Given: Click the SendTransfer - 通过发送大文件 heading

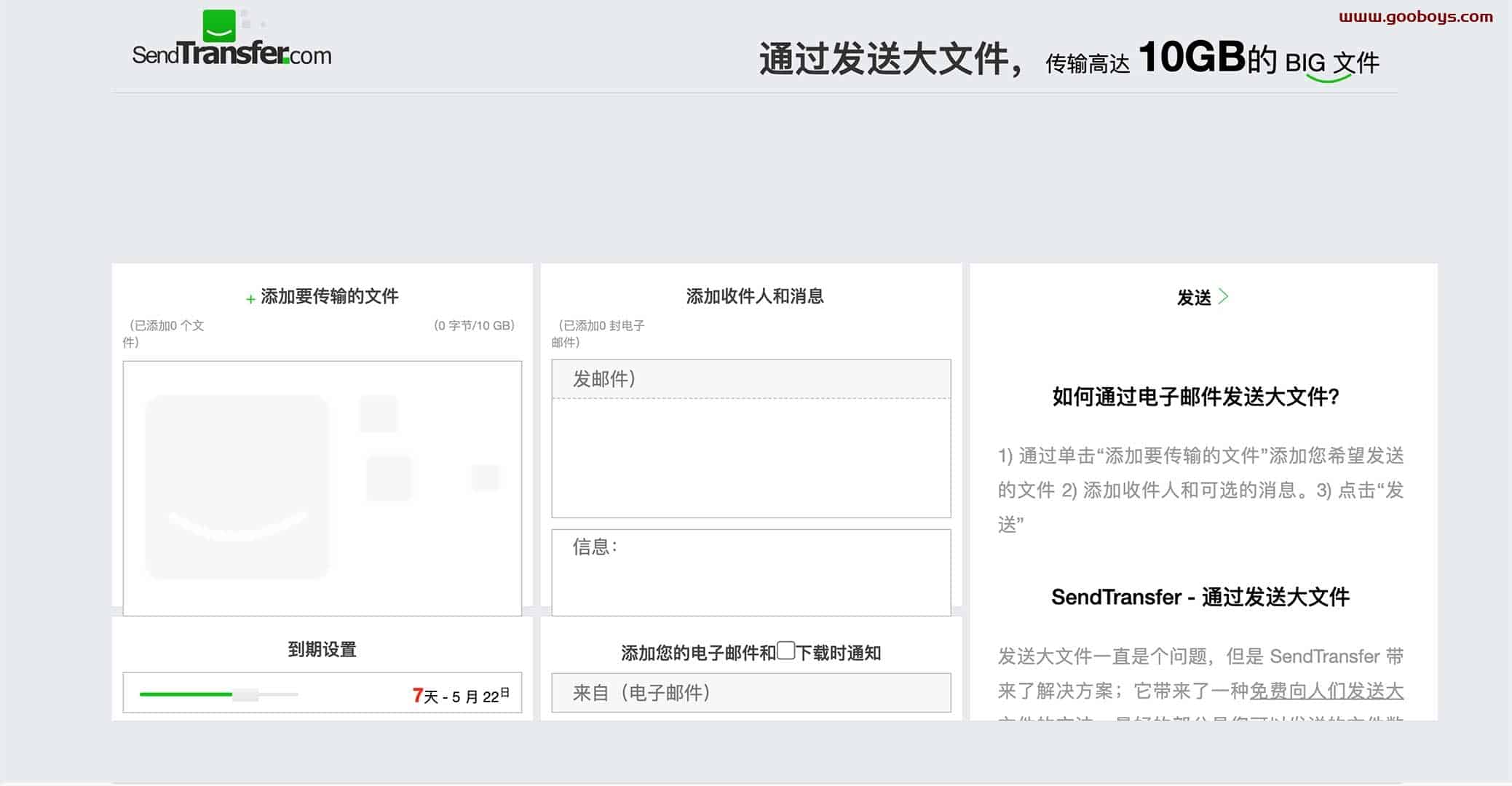Looking at the screenshot, I should [1200, 597].
